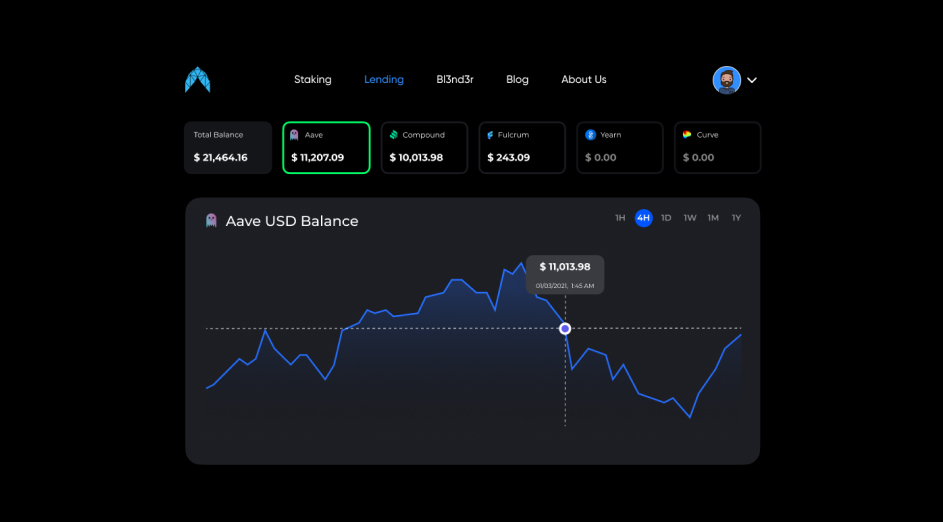Click the Compound green logo icon
Viewport: 943px width, 522px height.
393,135
